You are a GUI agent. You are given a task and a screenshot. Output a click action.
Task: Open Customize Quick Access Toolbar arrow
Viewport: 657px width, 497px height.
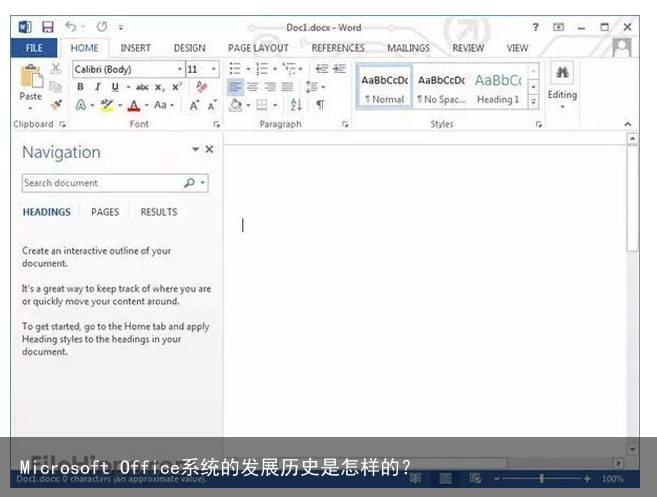pos(121,28)
